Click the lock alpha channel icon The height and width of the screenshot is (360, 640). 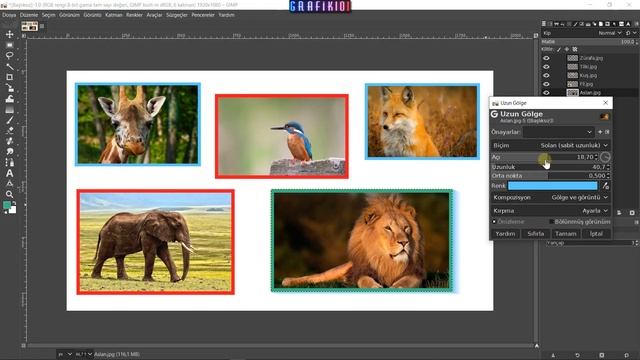click(x=575, y=49)
